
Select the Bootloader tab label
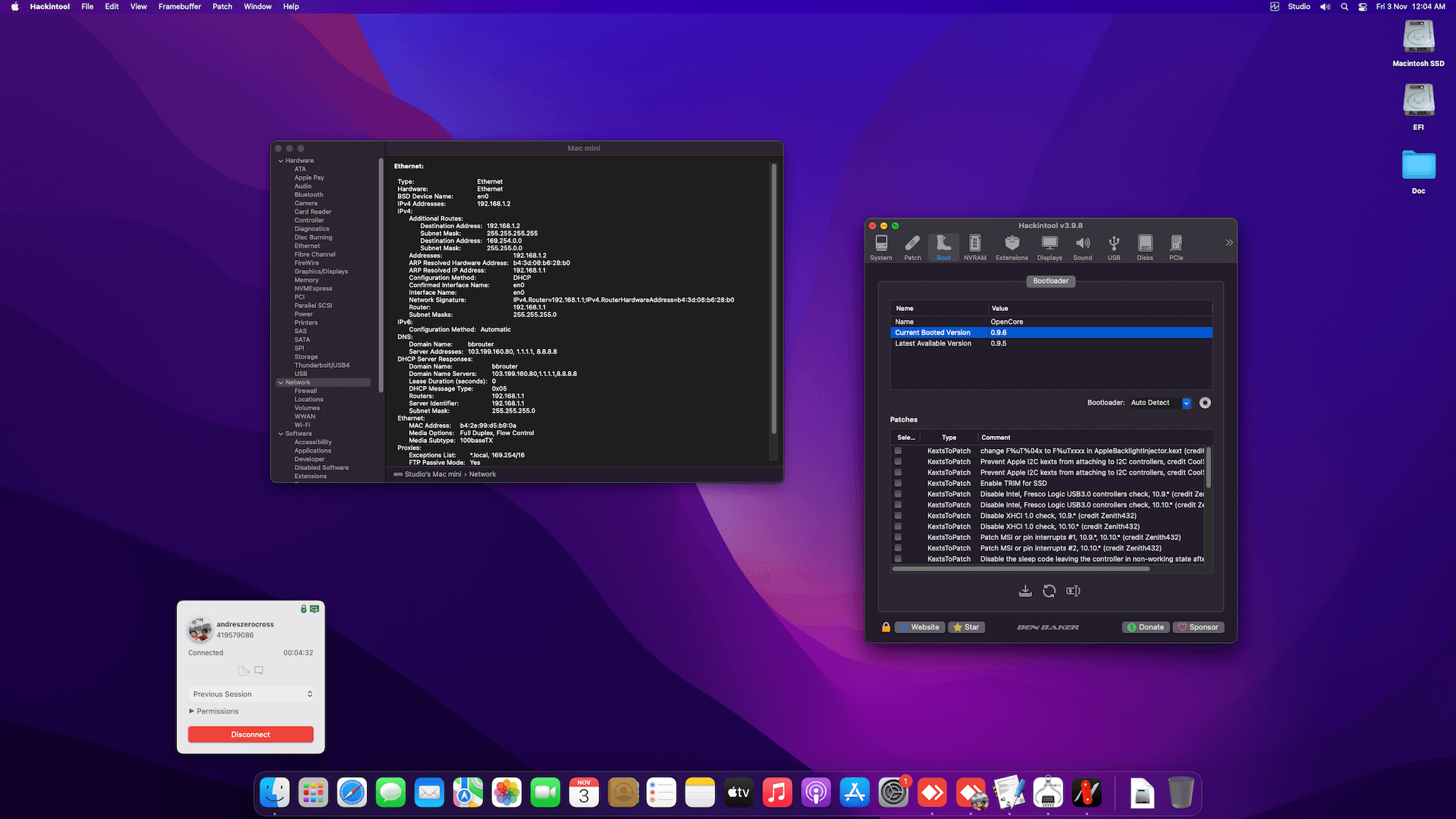click(1051, 281)
